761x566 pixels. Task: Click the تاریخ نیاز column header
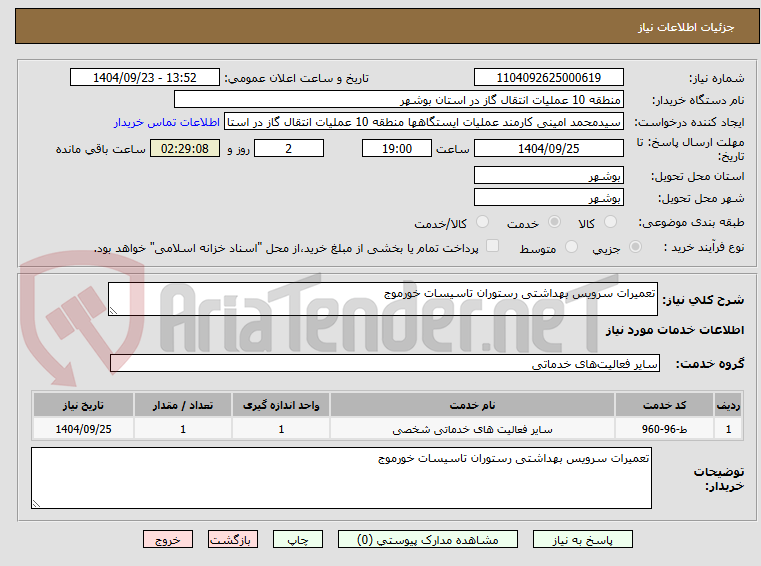(83, 405)
